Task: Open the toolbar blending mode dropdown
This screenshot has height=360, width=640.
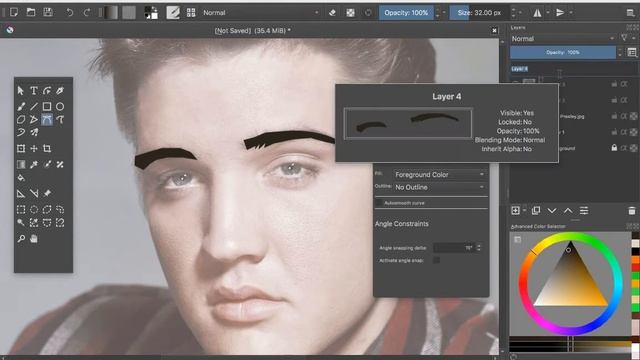Action: [260, 13]
